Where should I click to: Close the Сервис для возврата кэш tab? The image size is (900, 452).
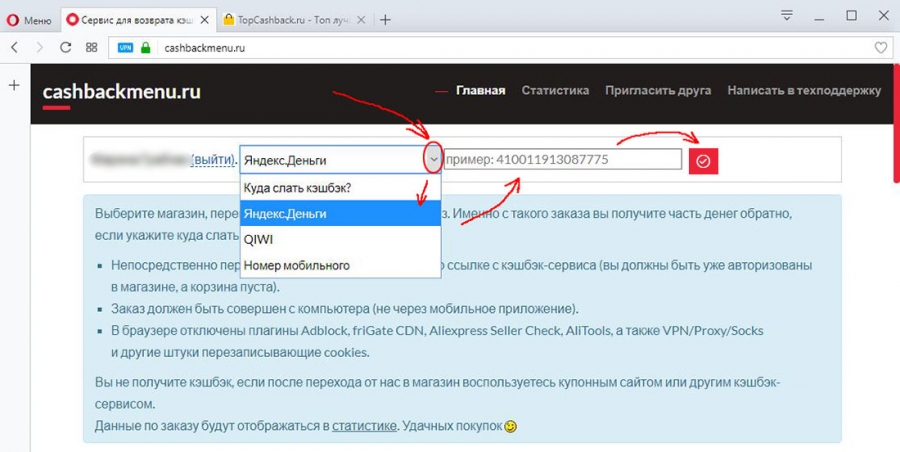tap(205, 20)
